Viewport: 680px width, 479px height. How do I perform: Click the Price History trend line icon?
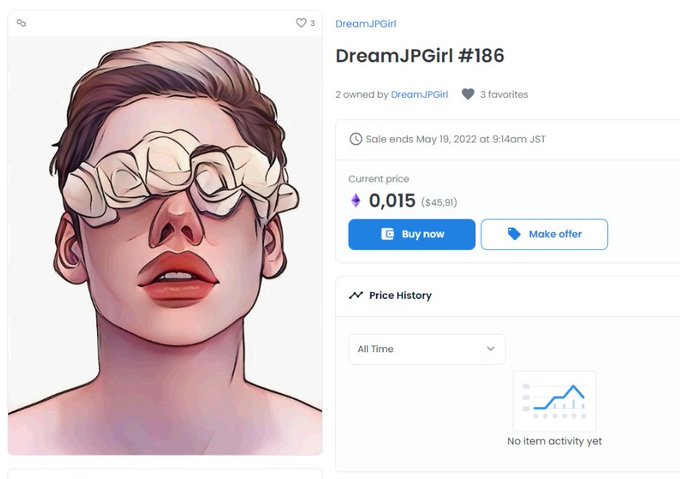pos(356,296)
